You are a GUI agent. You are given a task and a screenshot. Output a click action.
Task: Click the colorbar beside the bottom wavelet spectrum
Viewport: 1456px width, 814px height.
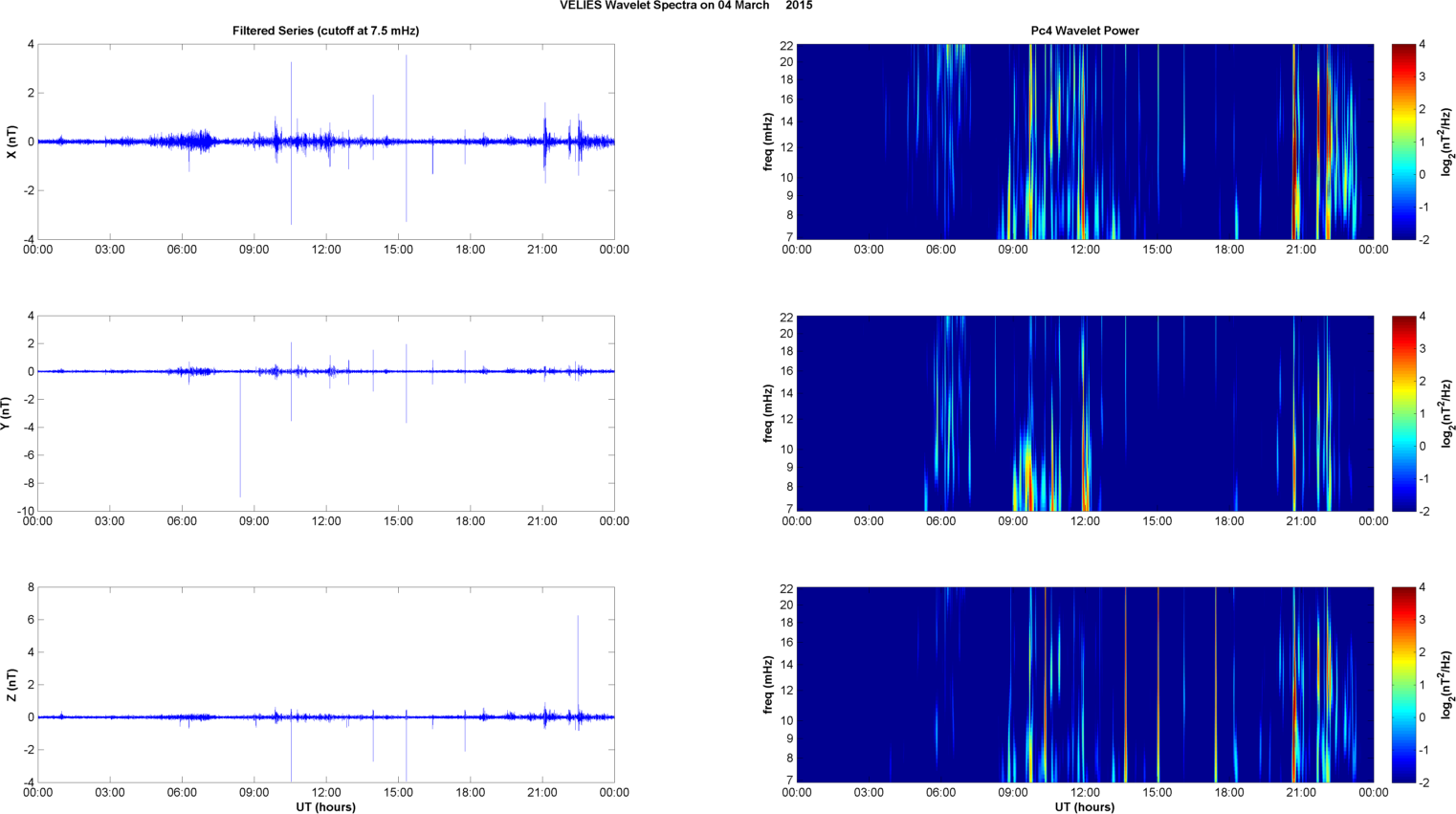(1403, 685)
